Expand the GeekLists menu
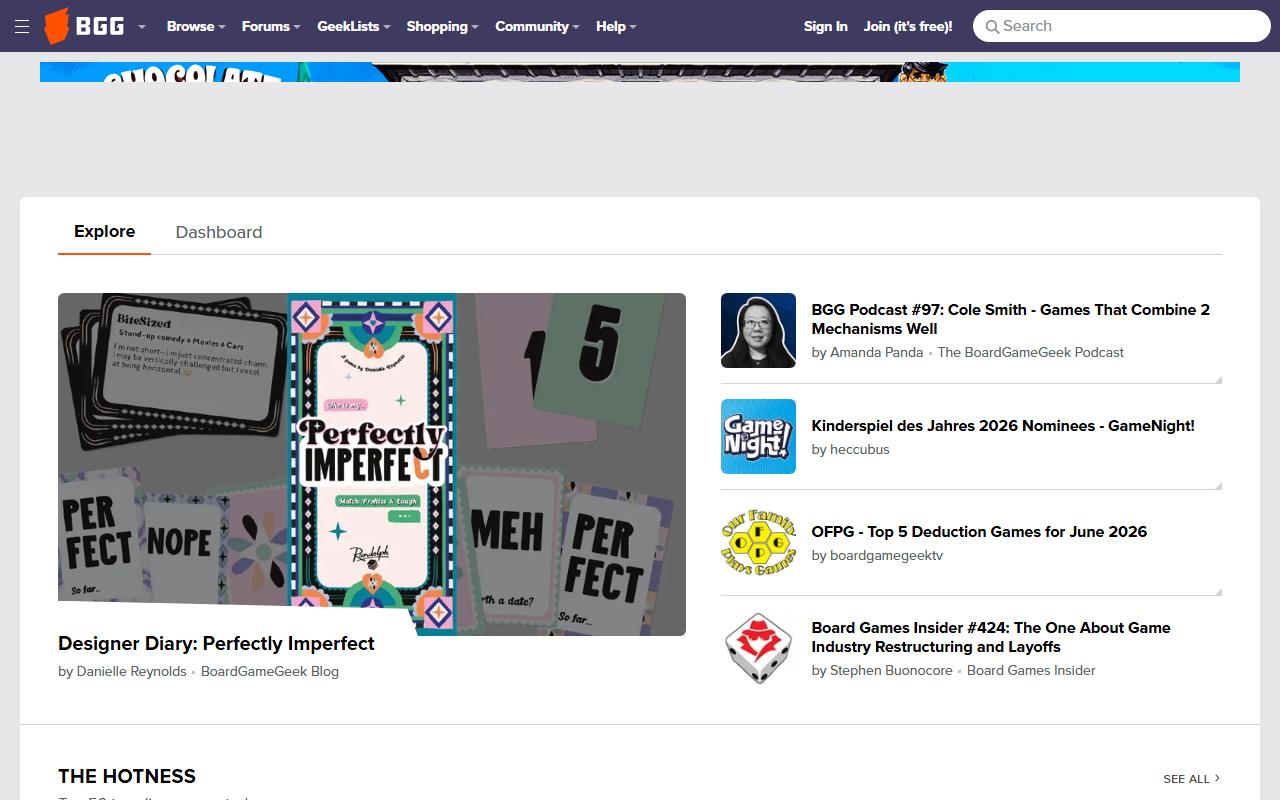This screenshot has height=800, width=1280. click(x=354, y=27)
